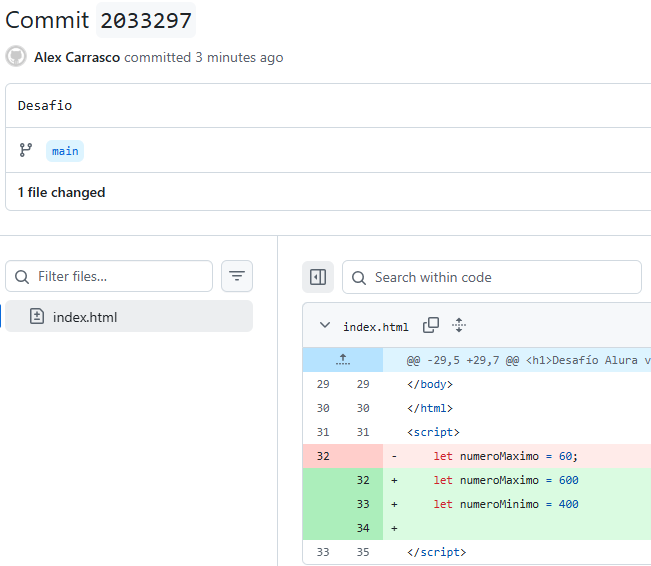Viewport: 651px width, 566px height.
Task: Click the '1 file changed' text
Action: pos(61,192)
